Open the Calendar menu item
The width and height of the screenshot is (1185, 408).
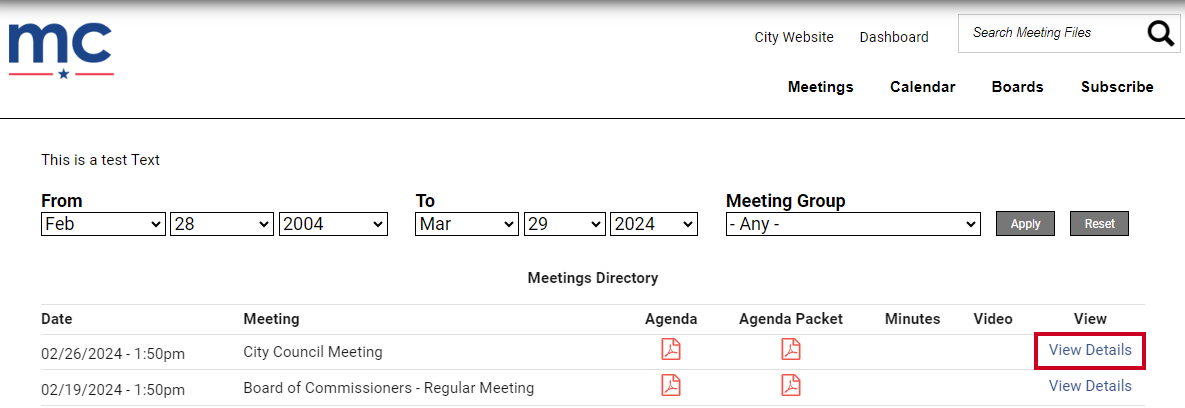pyautogui.click(x=923, y=87)
